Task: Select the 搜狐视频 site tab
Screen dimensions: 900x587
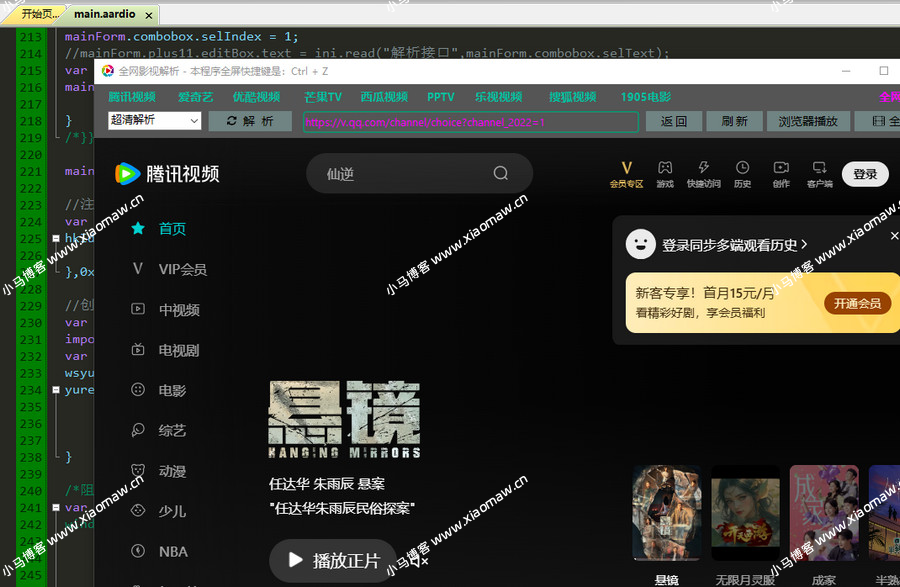Action: (x=572, y=97)
